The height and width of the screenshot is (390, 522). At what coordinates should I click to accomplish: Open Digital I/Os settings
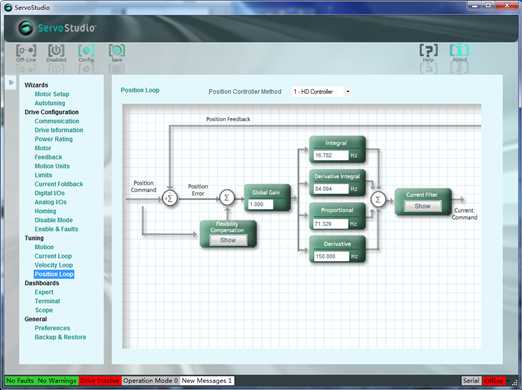coord(49,193)
